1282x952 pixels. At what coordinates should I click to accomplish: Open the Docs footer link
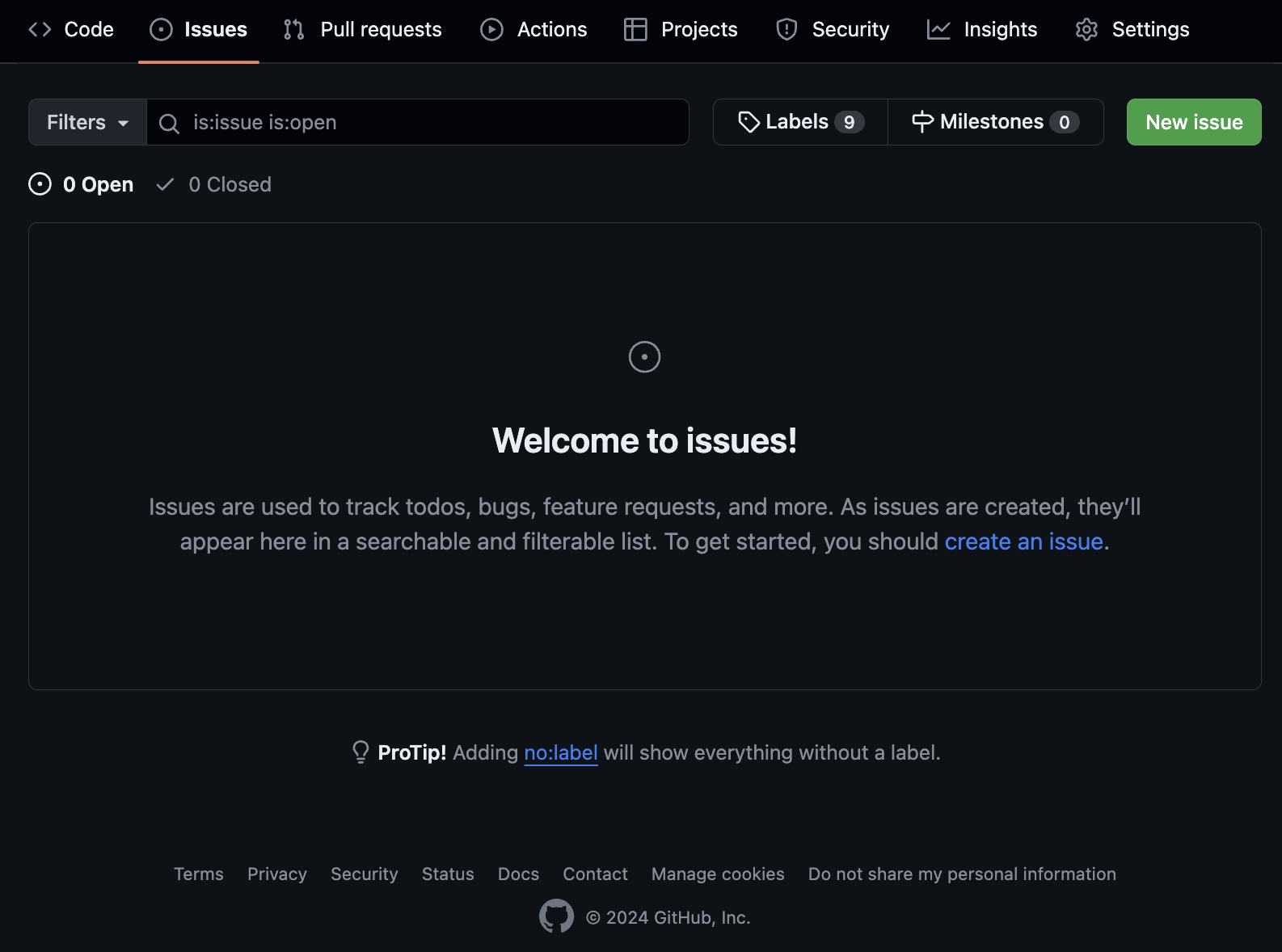[x=518, y=874]
